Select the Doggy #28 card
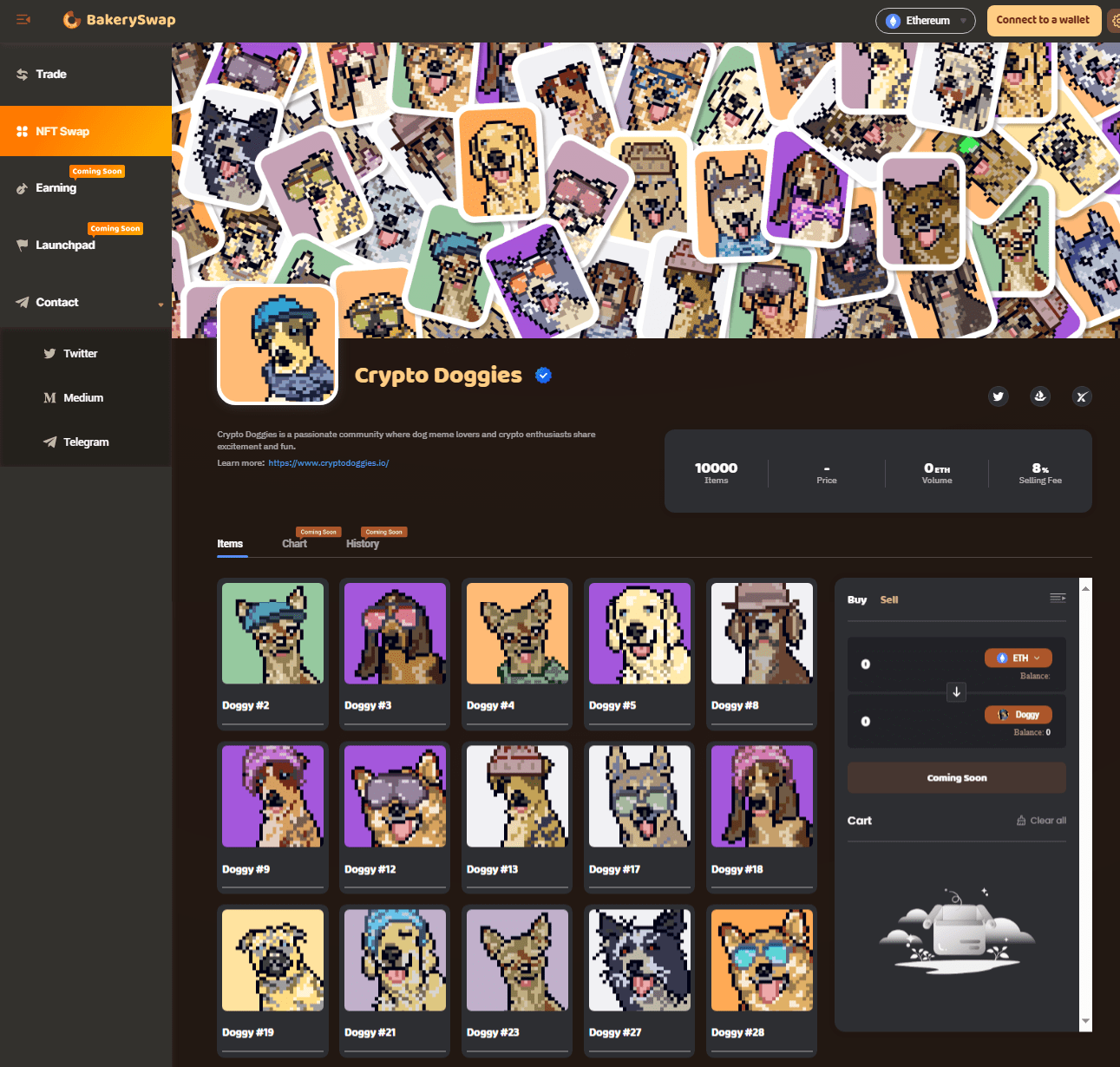Viewport: 1120px width, 1067px height. (x=762, y=981)
